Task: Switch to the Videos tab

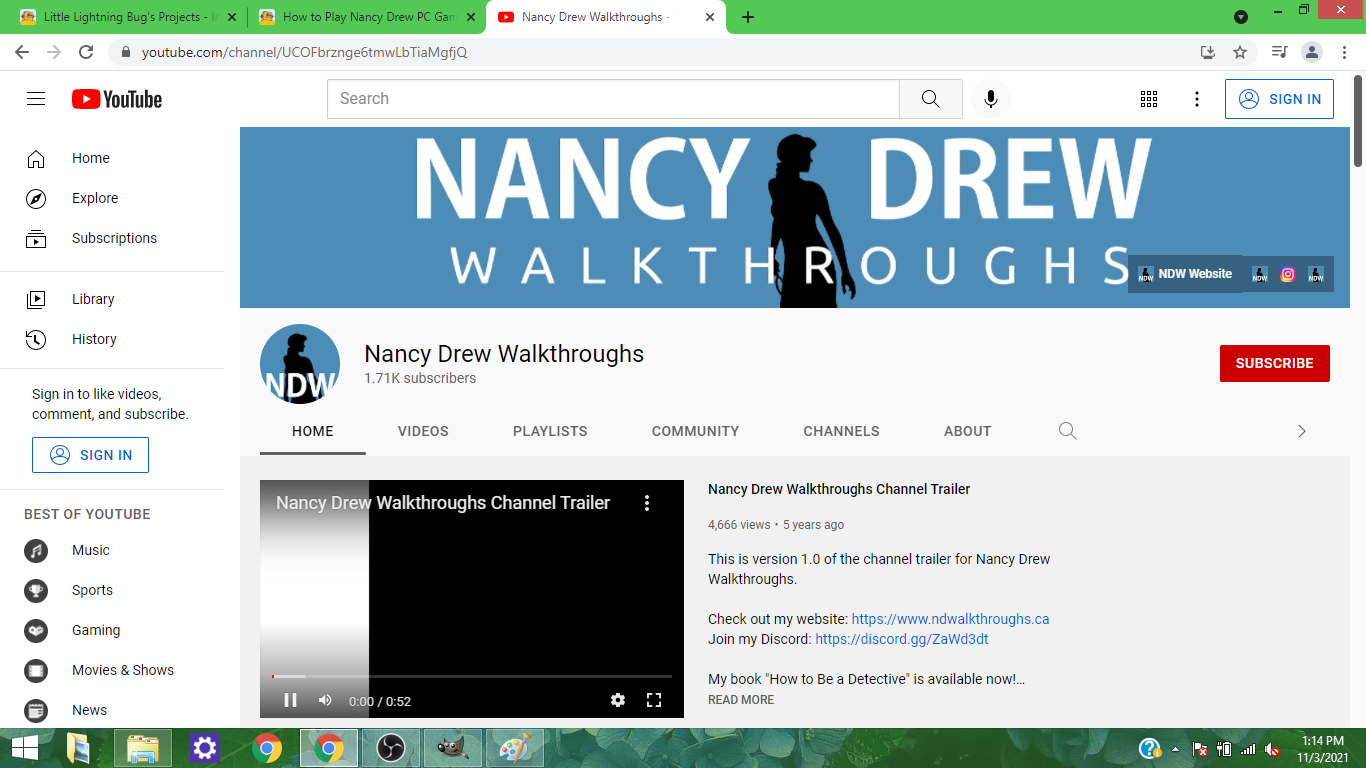Action: 423,431
